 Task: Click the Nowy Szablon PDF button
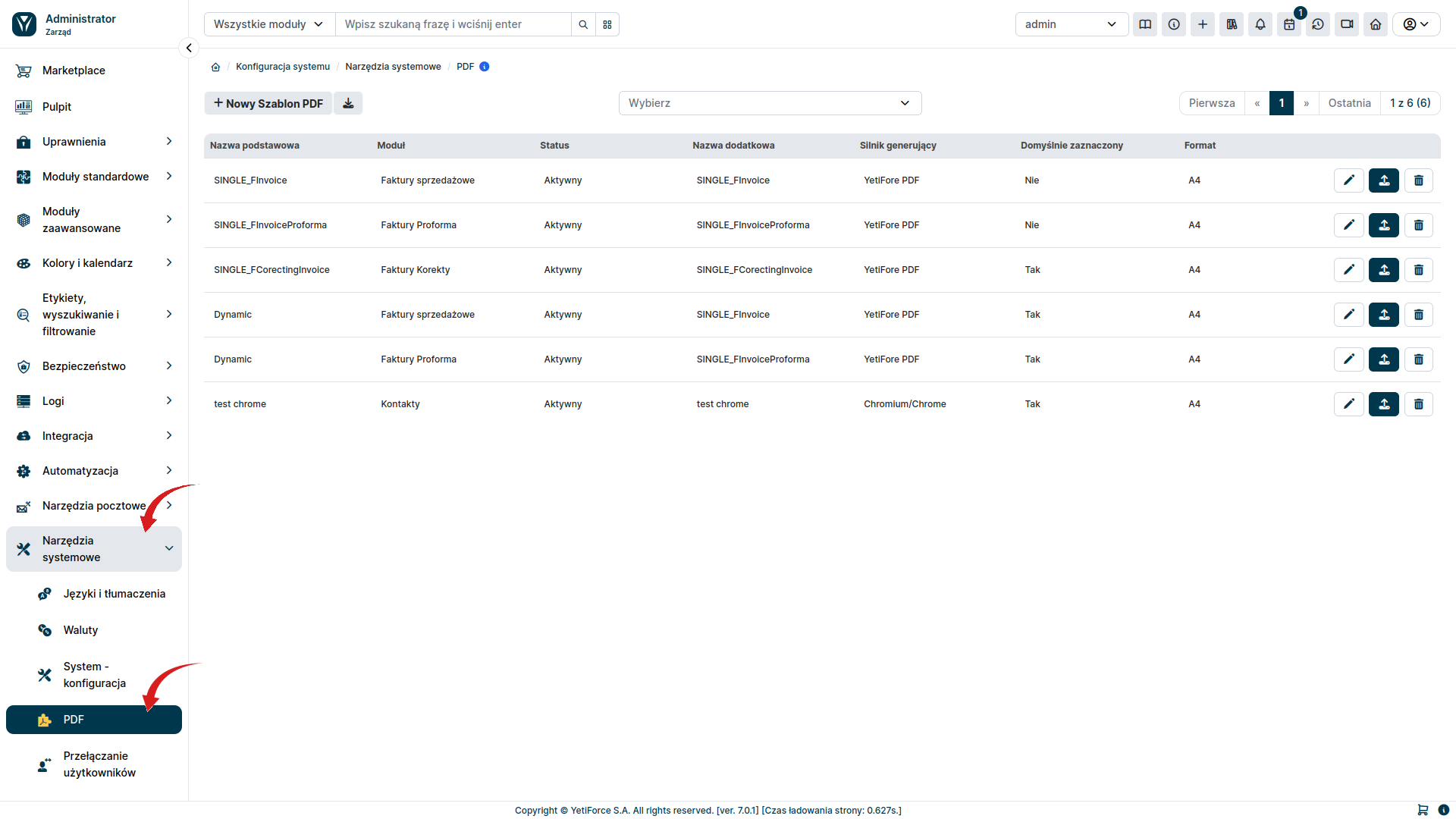click(x=268, y=103)
